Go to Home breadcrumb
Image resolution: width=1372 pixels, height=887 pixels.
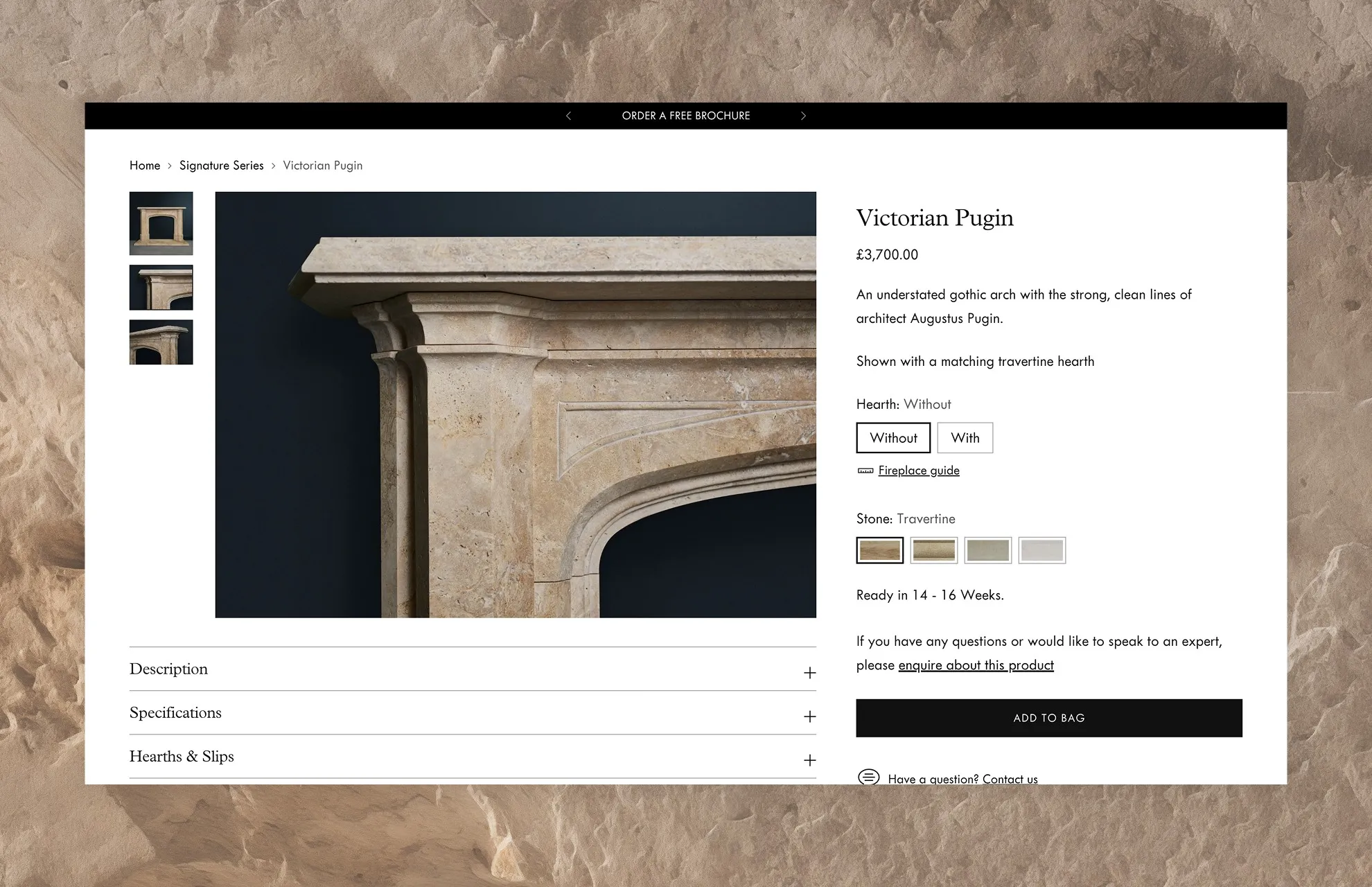[x=145, y=166]
